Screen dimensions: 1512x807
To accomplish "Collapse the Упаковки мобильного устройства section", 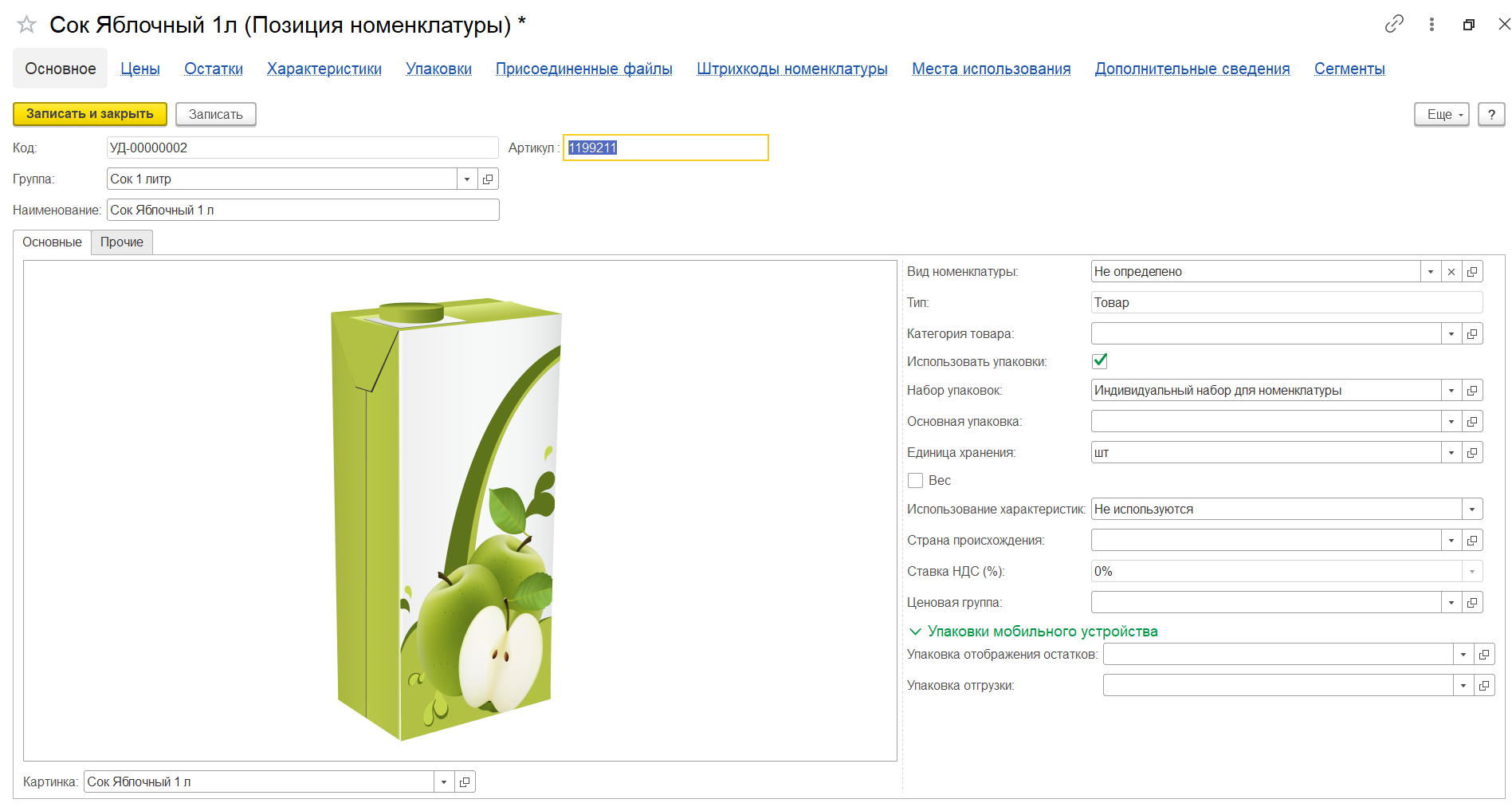I will click(x=915, y=632).
